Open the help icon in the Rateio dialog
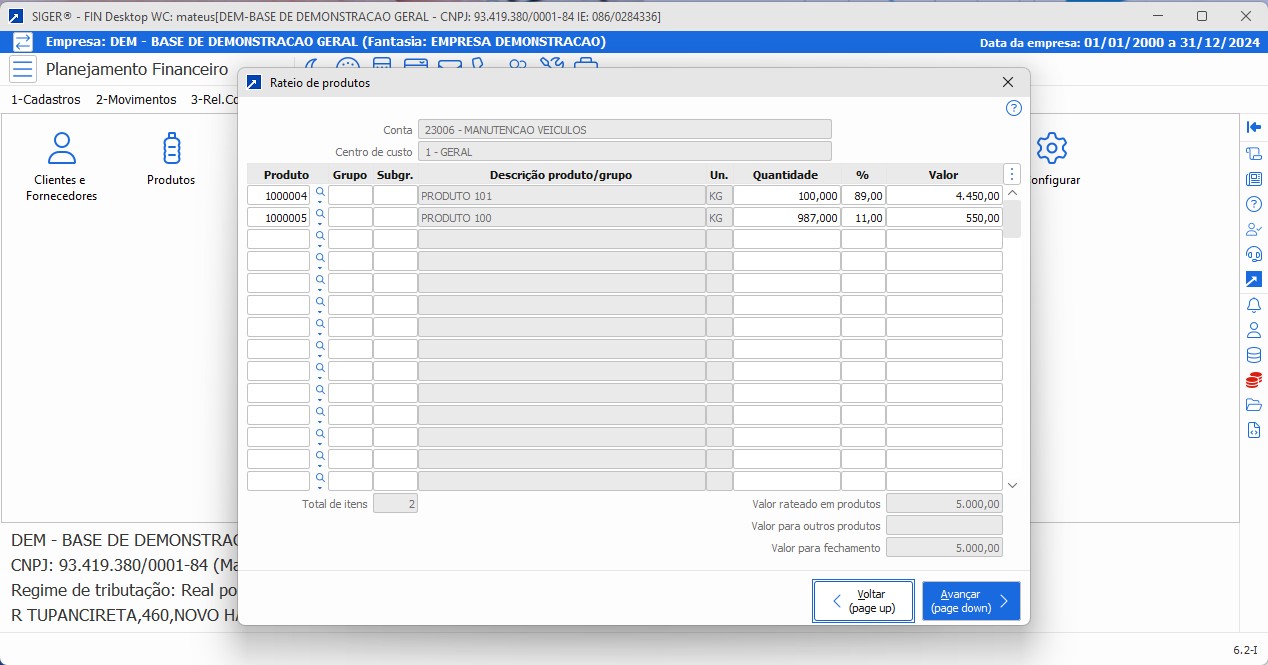The height and width of the screenshot is (665, 1268). 1013,108
